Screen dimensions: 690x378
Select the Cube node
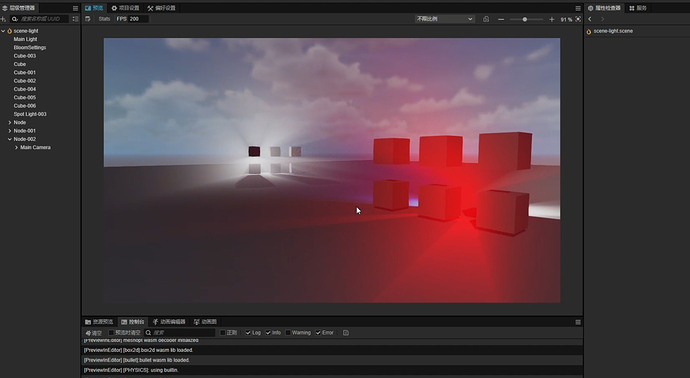pyautogui.click(x=20, y=64)
